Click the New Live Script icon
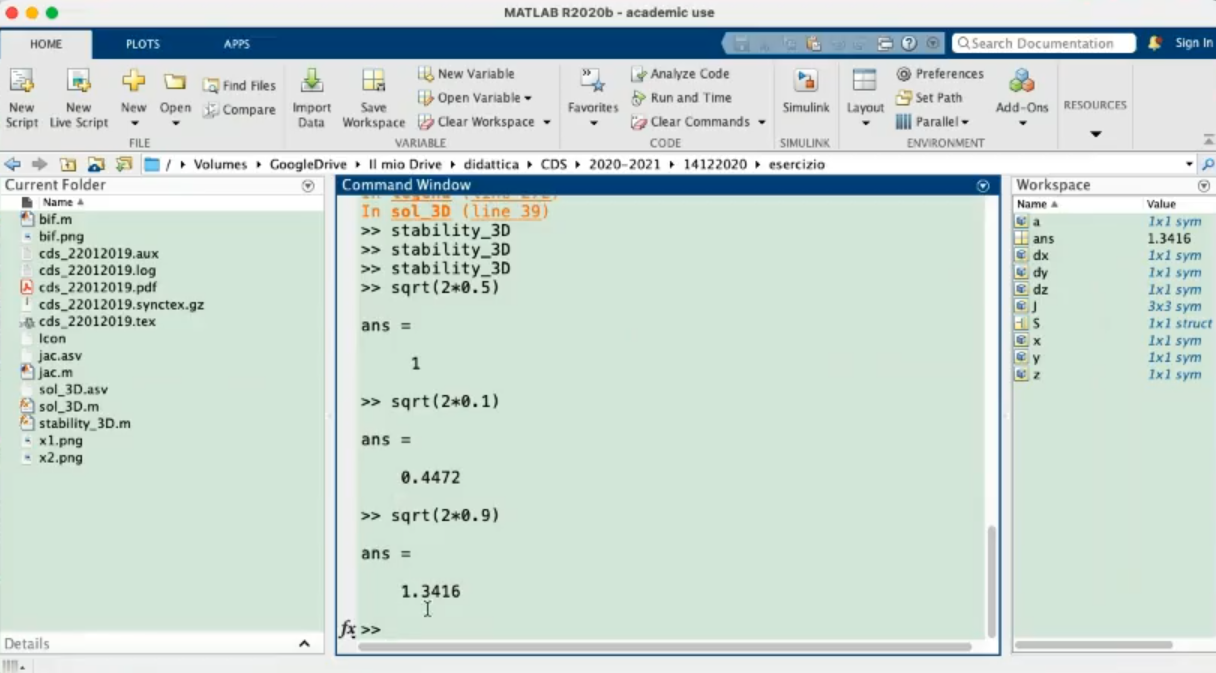This screenshot has height=673, width=1216. pyautogui.click(x=78, y=83)
